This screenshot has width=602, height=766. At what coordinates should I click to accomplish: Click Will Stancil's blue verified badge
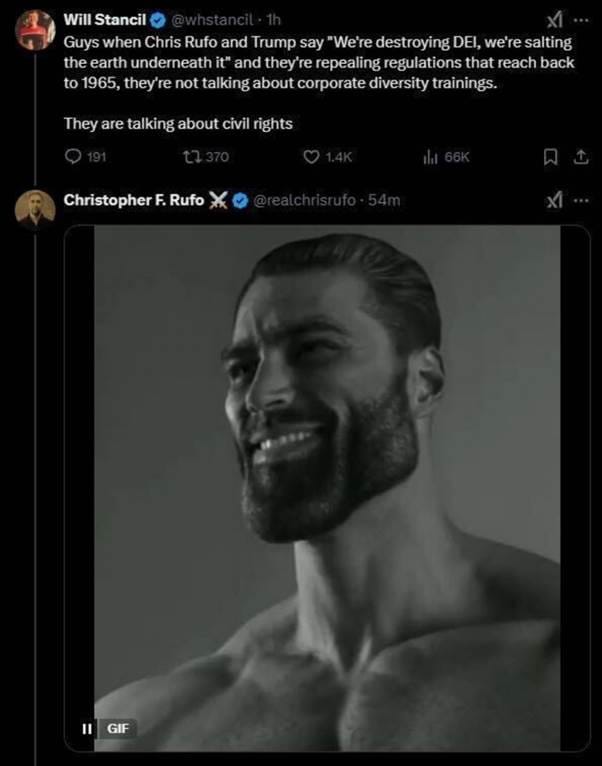(156, 19)
